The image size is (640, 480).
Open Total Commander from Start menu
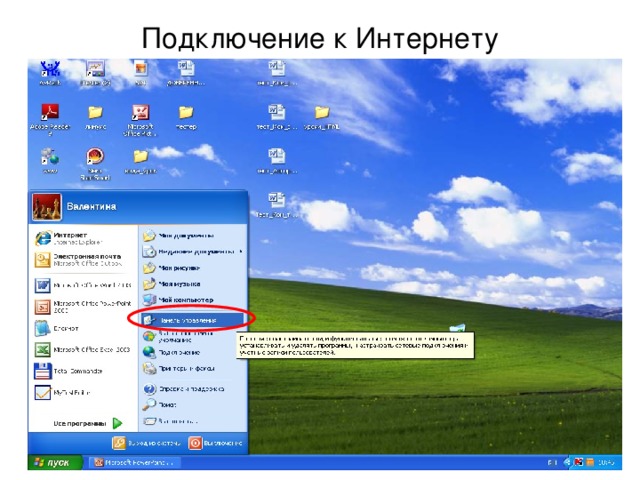coord(69,371)
